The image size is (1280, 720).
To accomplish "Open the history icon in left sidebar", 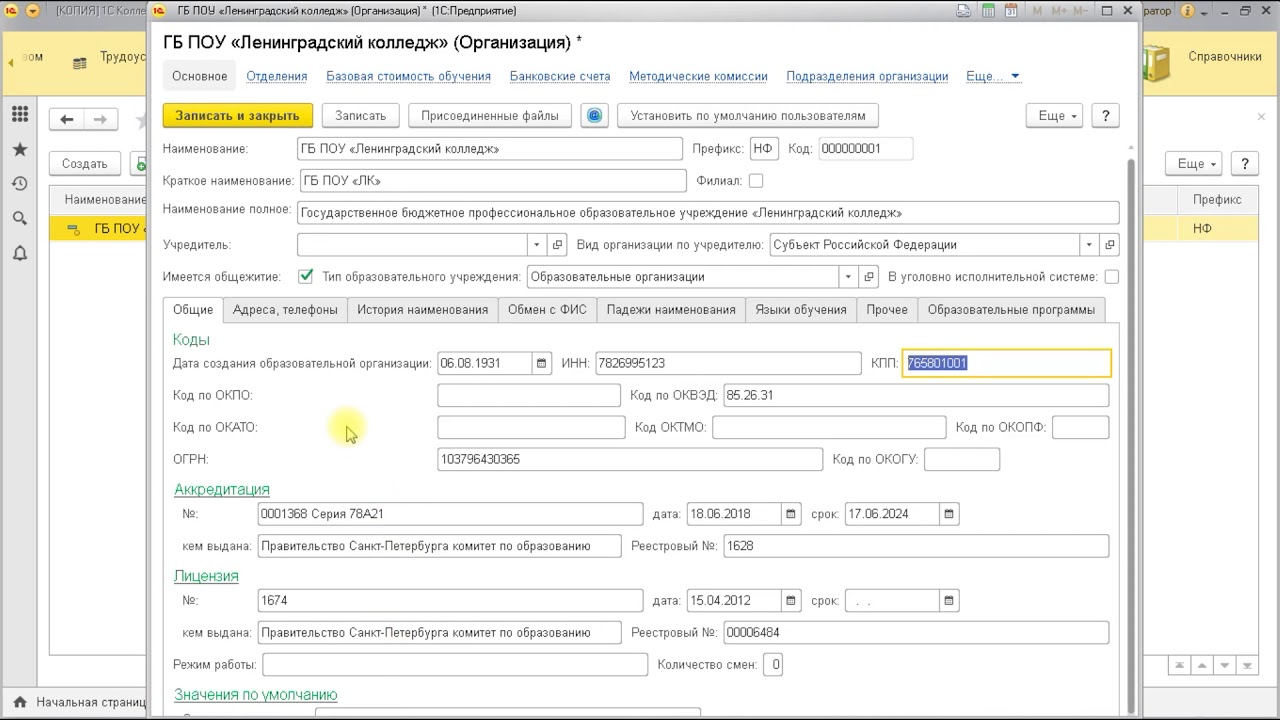I will pos(20,184).
